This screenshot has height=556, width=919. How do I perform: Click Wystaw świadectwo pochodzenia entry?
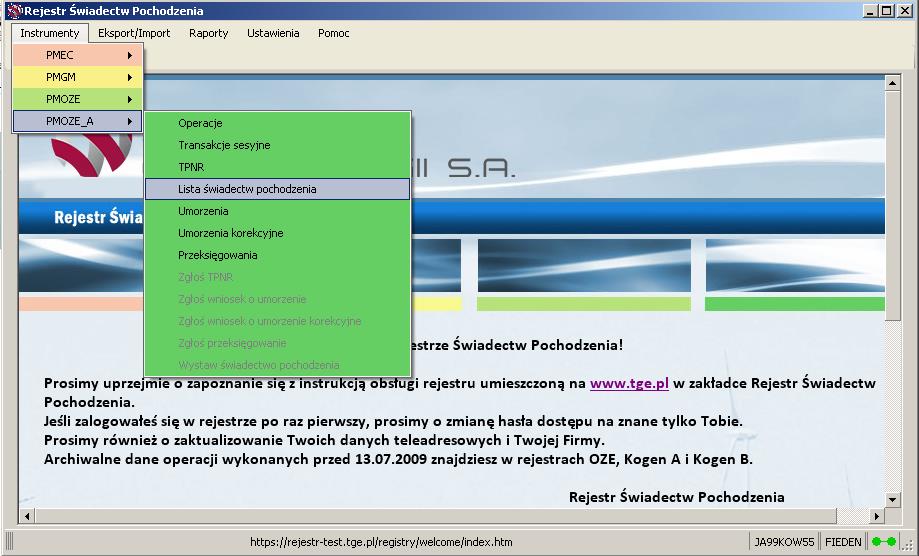click(277, 365)
